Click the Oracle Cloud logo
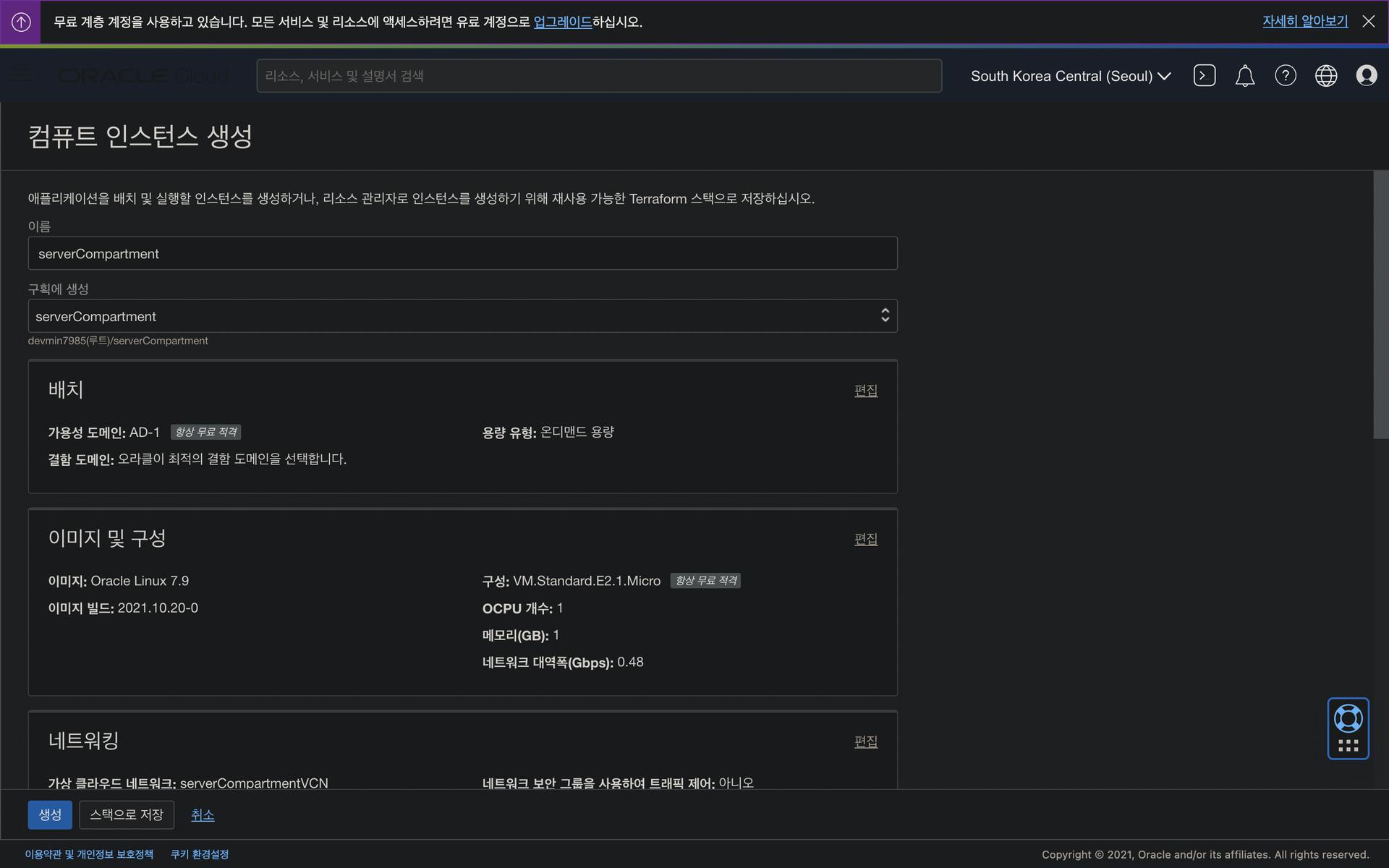 [143, 75]
